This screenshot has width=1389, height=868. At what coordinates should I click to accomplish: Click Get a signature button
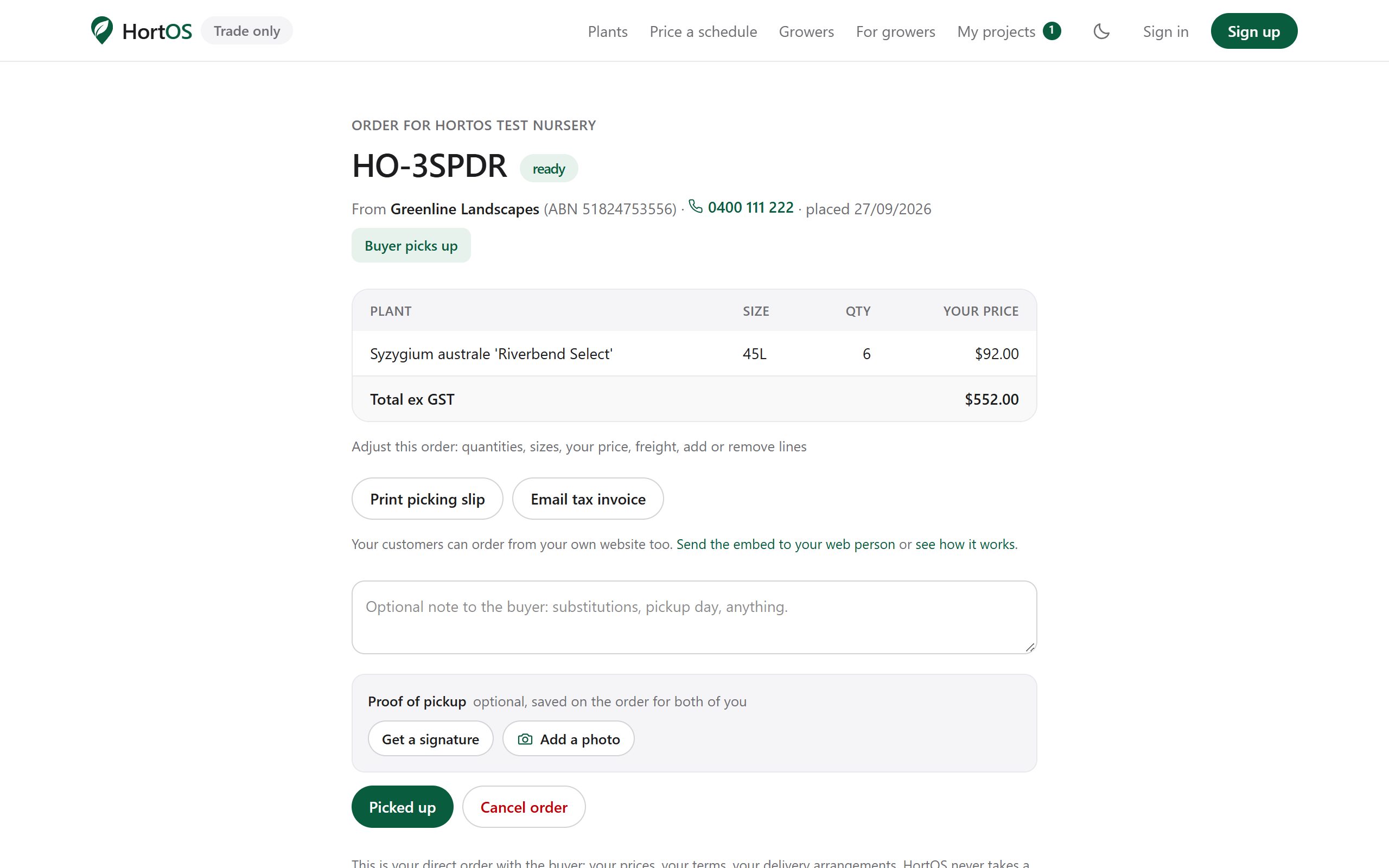(430, 739)
